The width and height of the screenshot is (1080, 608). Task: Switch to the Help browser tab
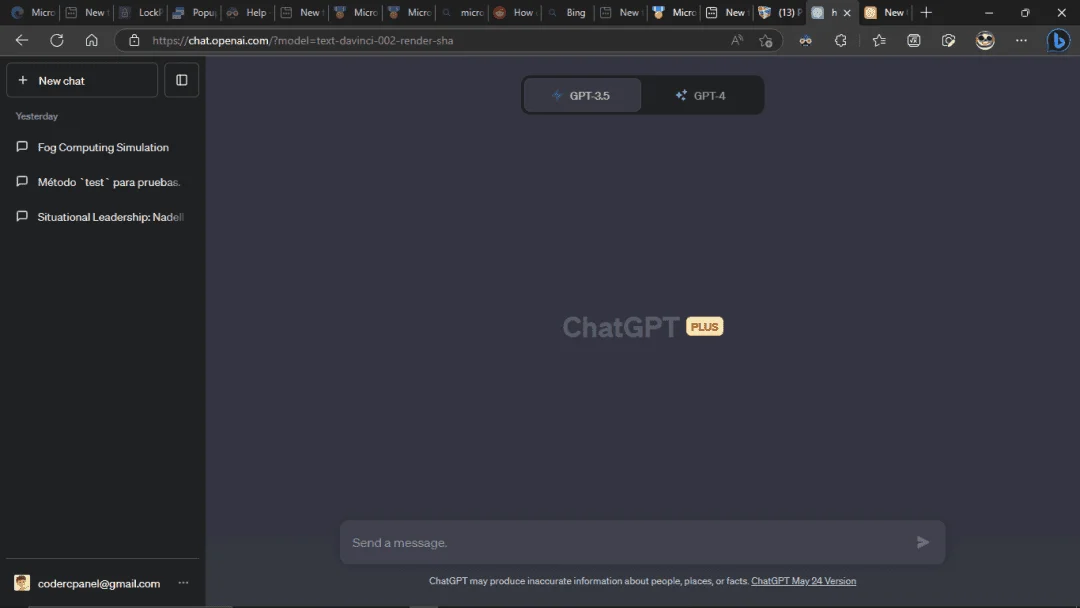[x=249, y=12]
